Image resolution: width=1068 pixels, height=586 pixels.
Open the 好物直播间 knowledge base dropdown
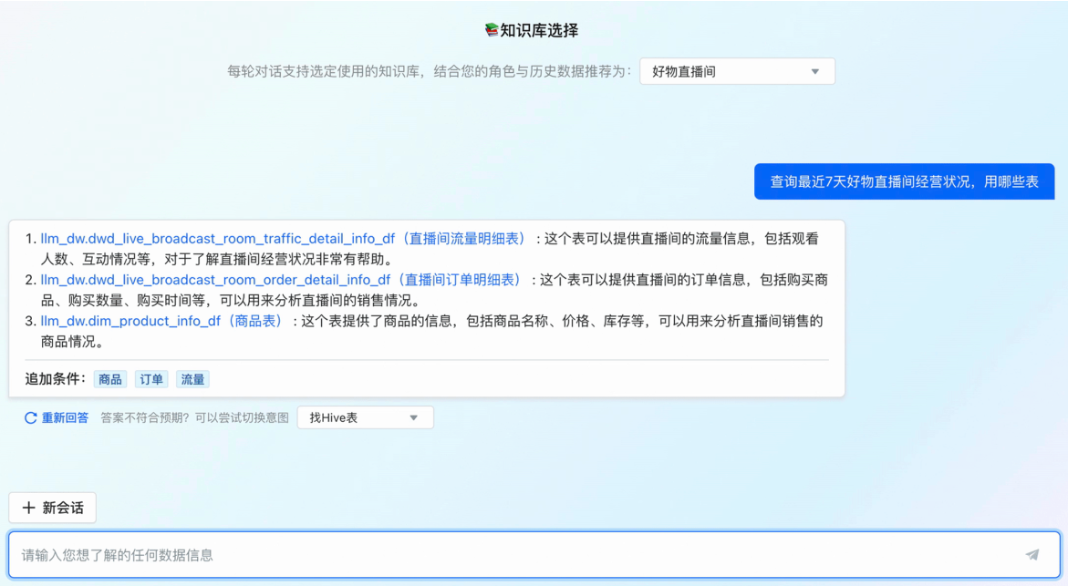tap(737, 72)
